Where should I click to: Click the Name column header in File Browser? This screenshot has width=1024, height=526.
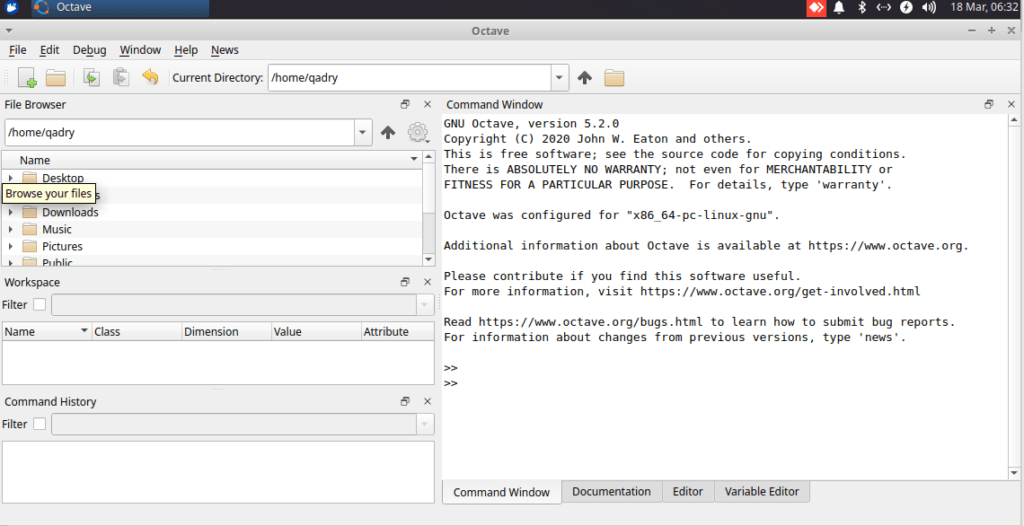(x=212, y=160)
